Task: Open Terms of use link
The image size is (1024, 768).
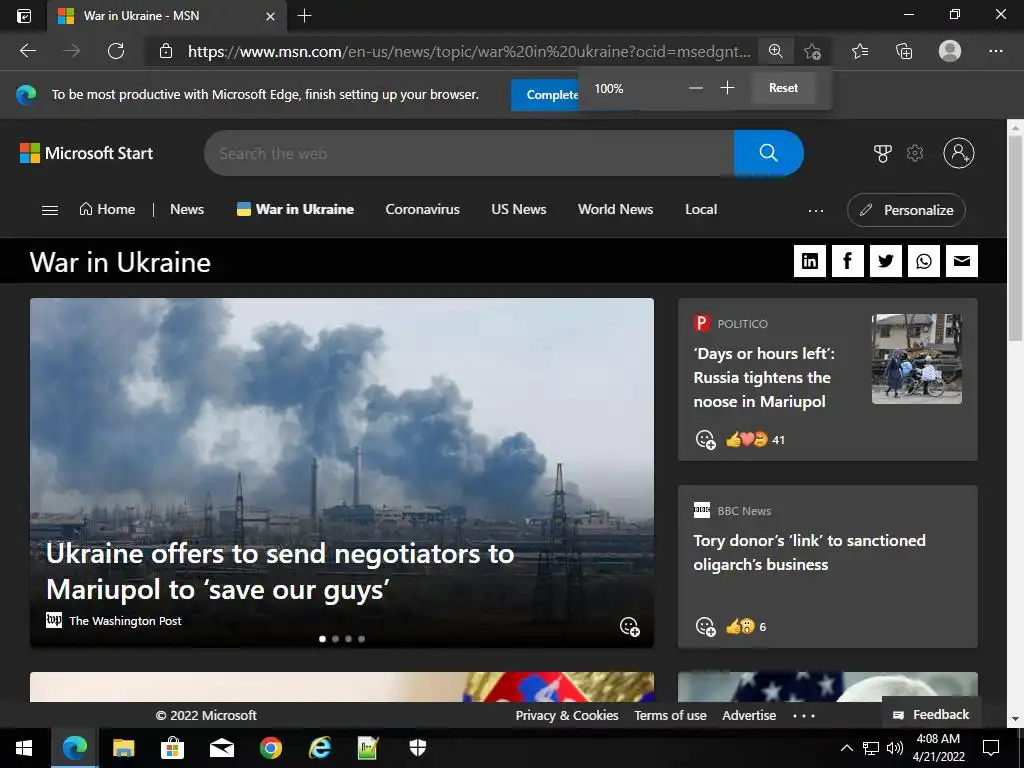Action: (670, 716)
